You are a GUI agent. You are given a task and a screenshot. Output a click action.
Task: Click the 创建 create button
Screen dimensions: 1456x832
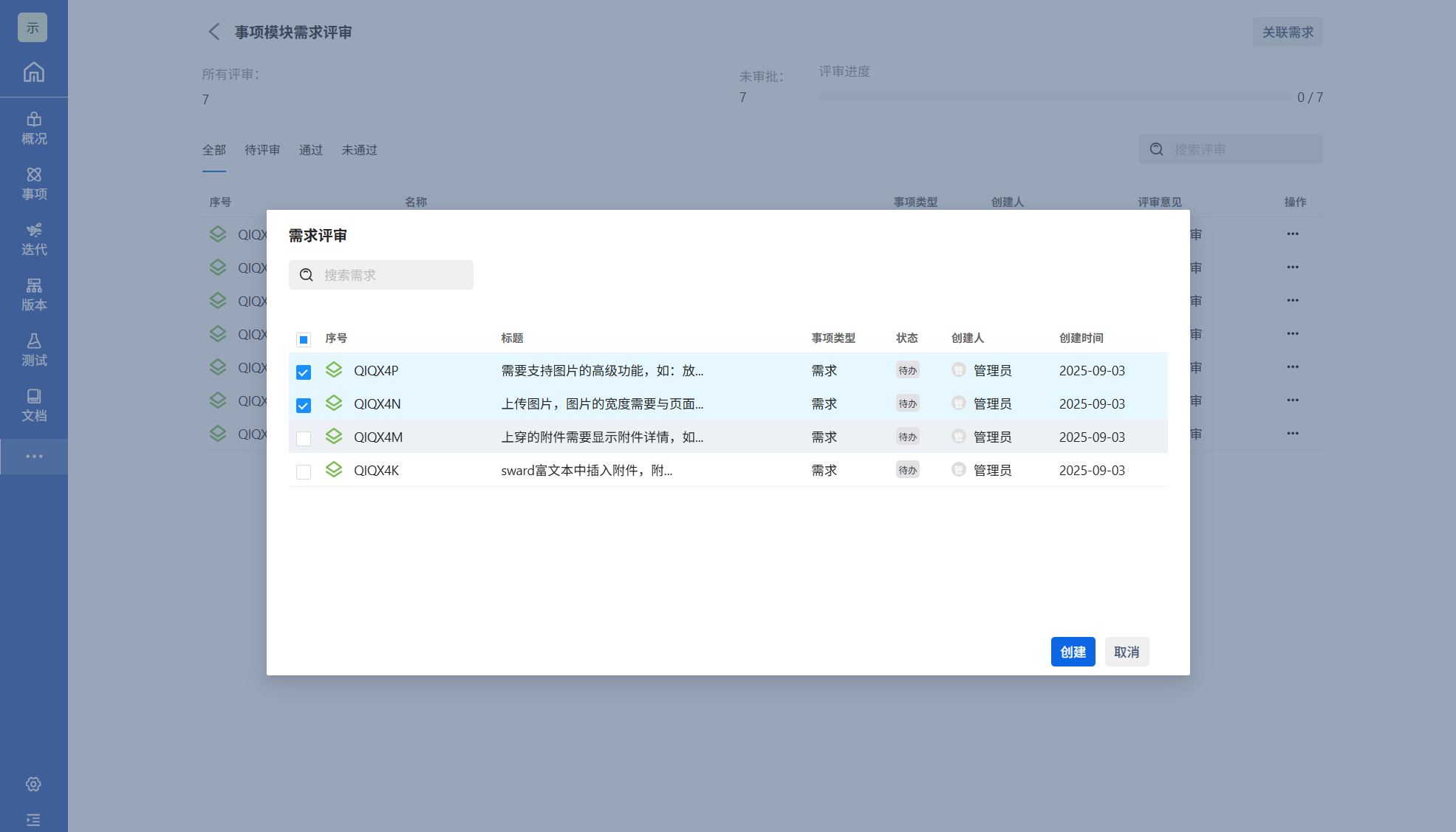pyautogui.click(x=1073, y=652)
